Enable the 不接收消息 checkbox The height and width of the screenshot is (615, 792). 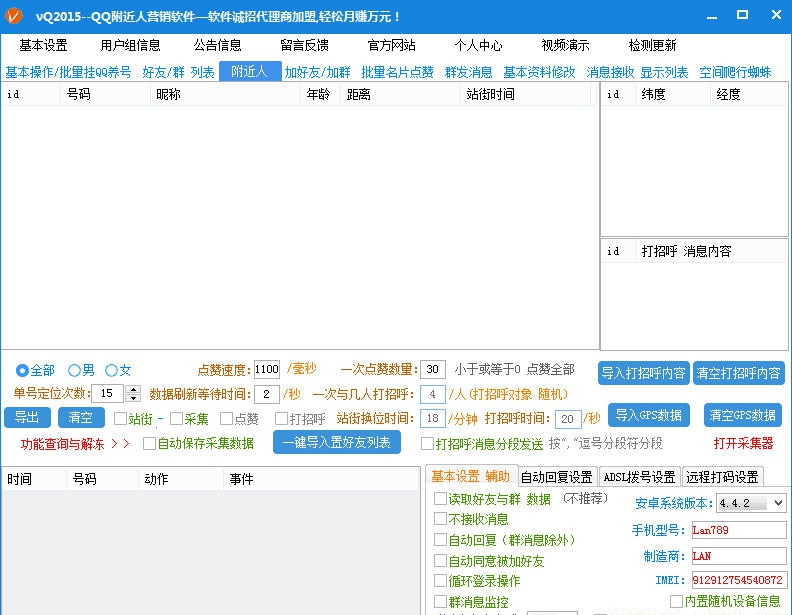(440, 519)
